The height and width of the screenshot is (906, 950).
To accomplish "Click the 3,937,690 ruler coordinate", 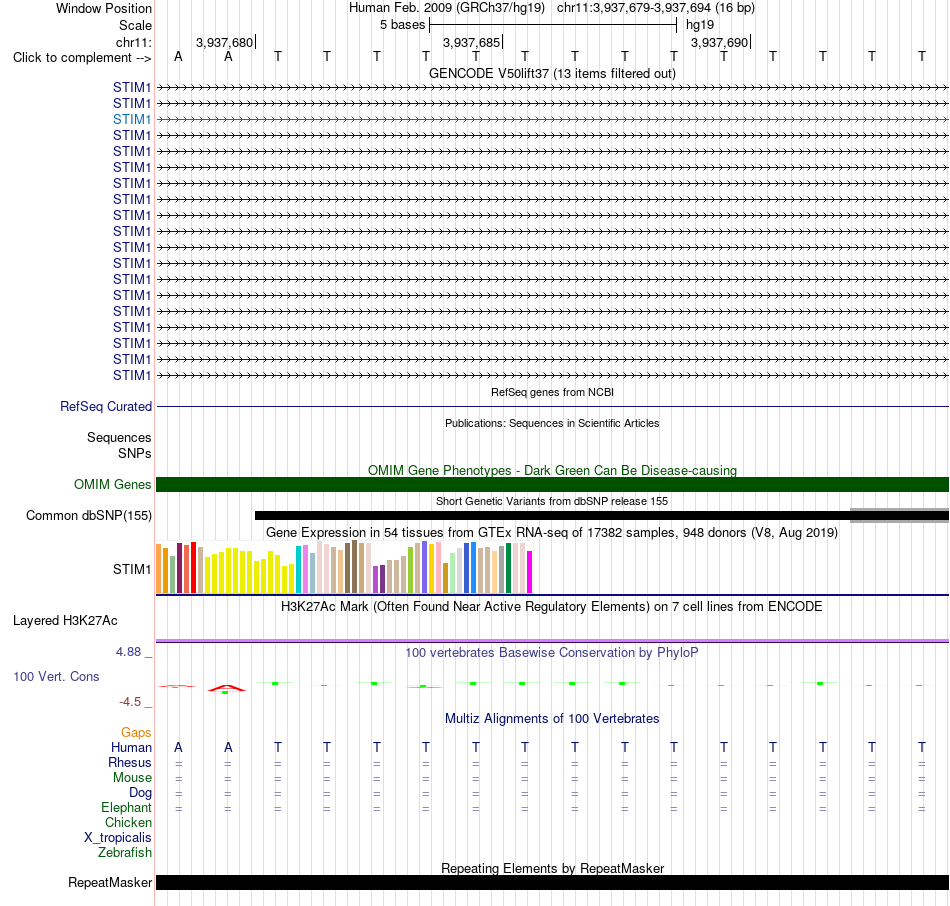I will [x=719, y=42].
